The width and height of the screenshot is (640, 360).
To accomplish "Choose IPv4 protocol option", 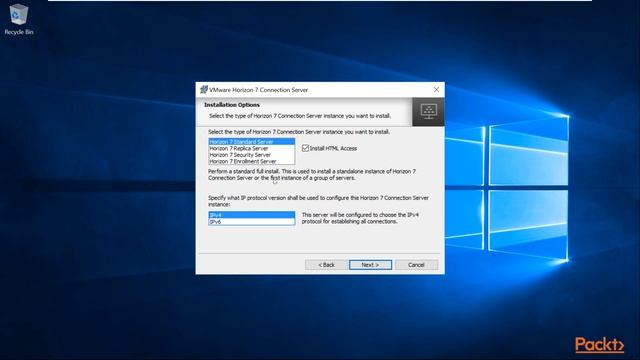I will pos(251,215).
